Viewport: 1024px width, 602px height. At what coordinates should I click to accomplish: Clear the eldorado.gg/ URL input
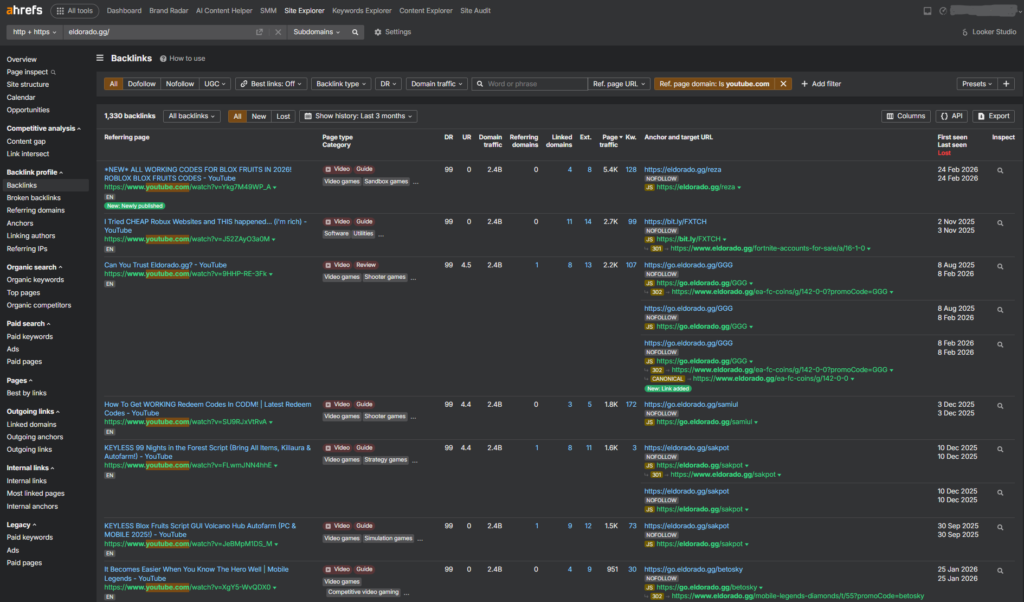coord(278,32)
